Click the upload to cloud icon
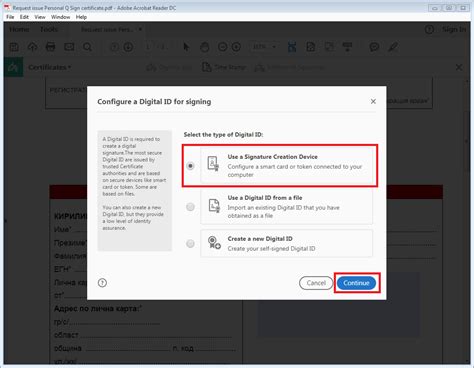 (32, 47)
